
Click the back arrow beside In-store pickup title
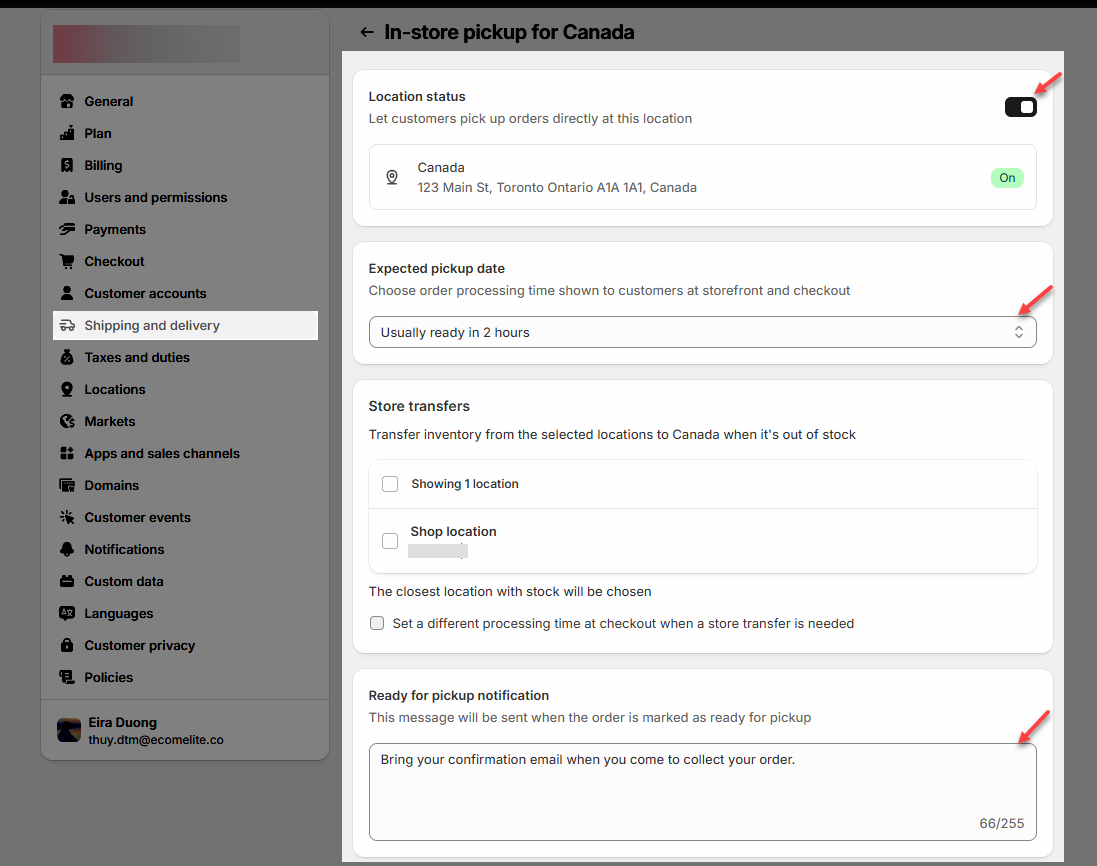(x=368, y=32)
